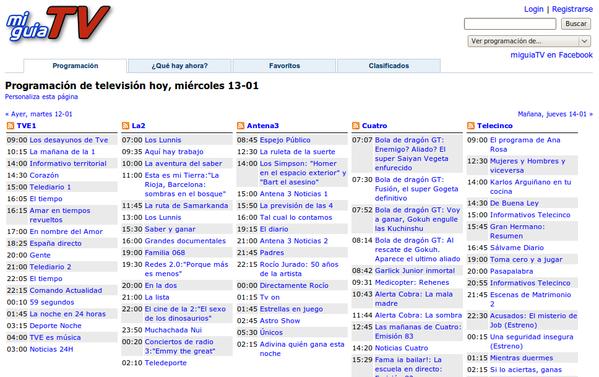Go to Mañana, jueves 14-01
Image resolution: width=599 pixels, height=377 pixels.
(x=555, y=114)
